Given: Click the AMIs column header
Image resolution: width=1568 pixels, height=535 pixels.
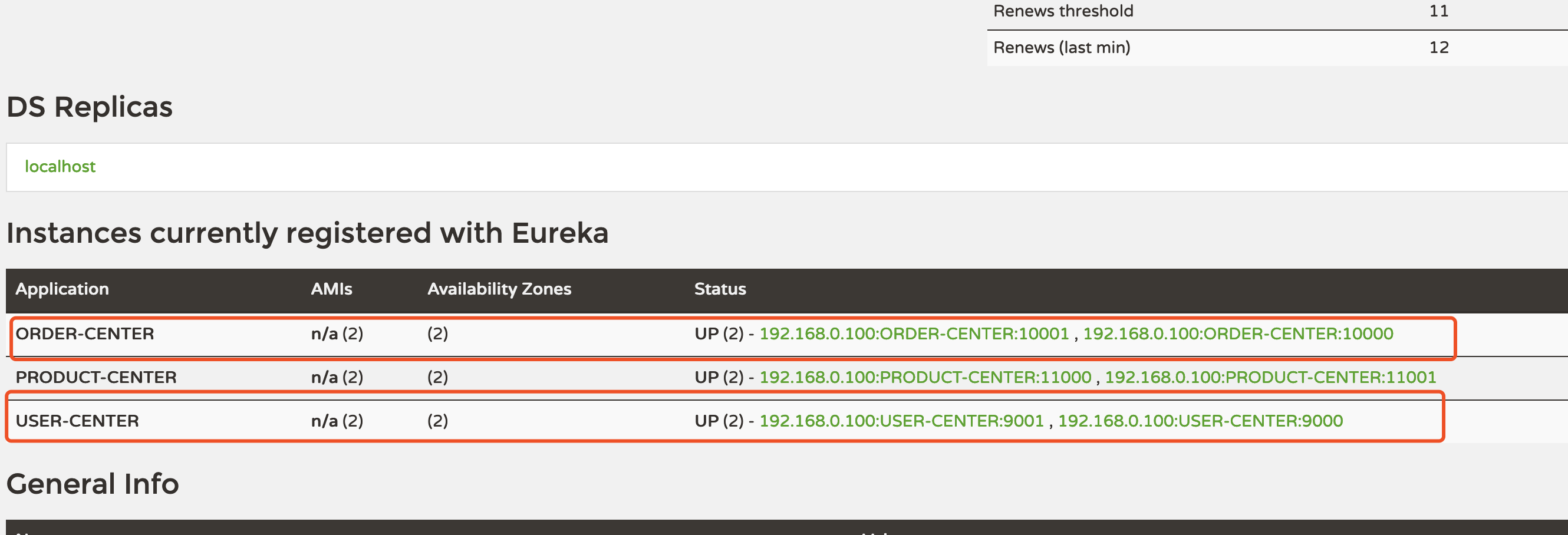Looking at the screenshot, I should pos(331,289).
